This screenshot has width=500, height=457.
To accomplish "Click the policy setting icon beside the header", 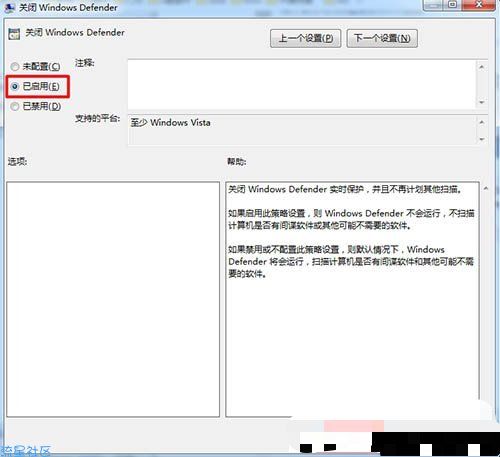I will pyautogui.click(x=14, y=34).
